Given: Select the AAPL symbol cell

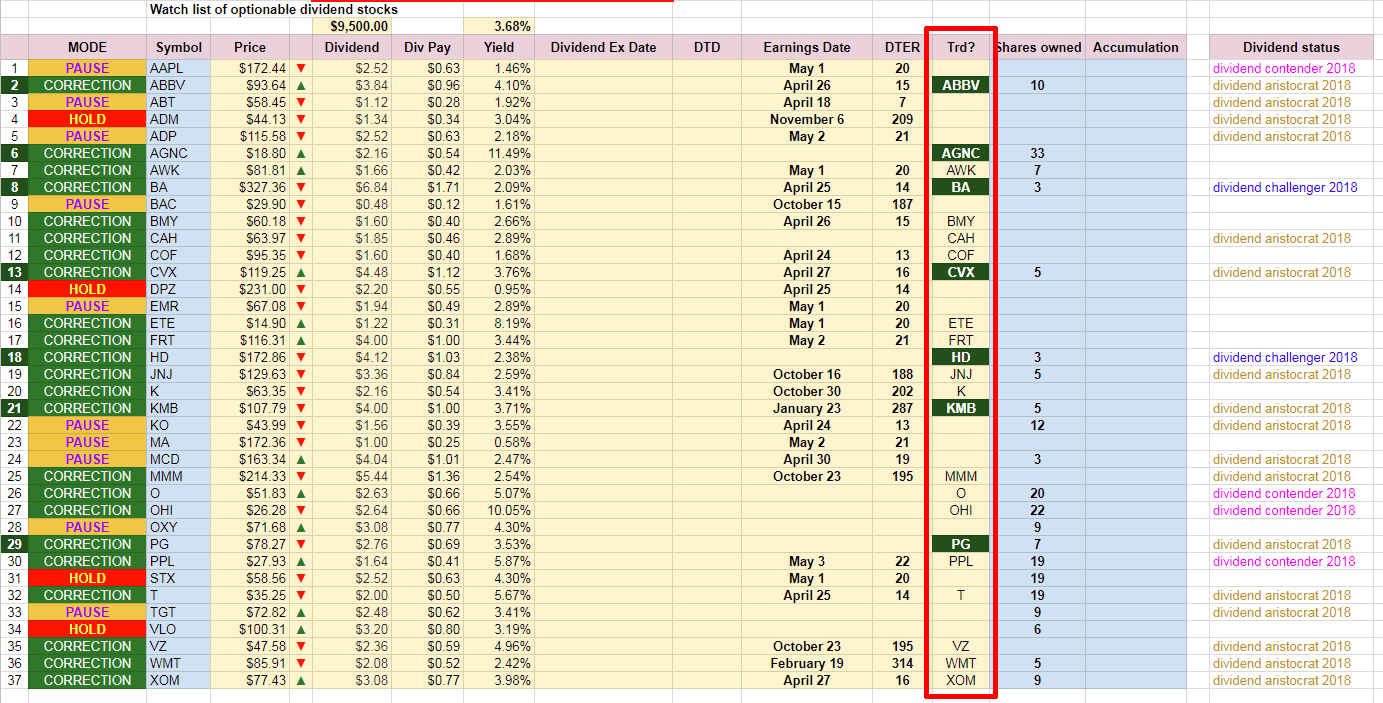Looking at the screenshot, I should 179,68.
